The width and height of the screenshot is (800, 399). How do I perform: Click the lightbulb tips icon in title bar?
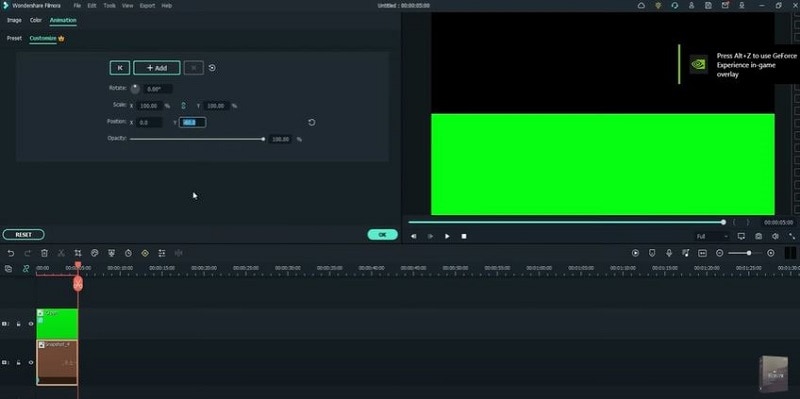point(658,6)
